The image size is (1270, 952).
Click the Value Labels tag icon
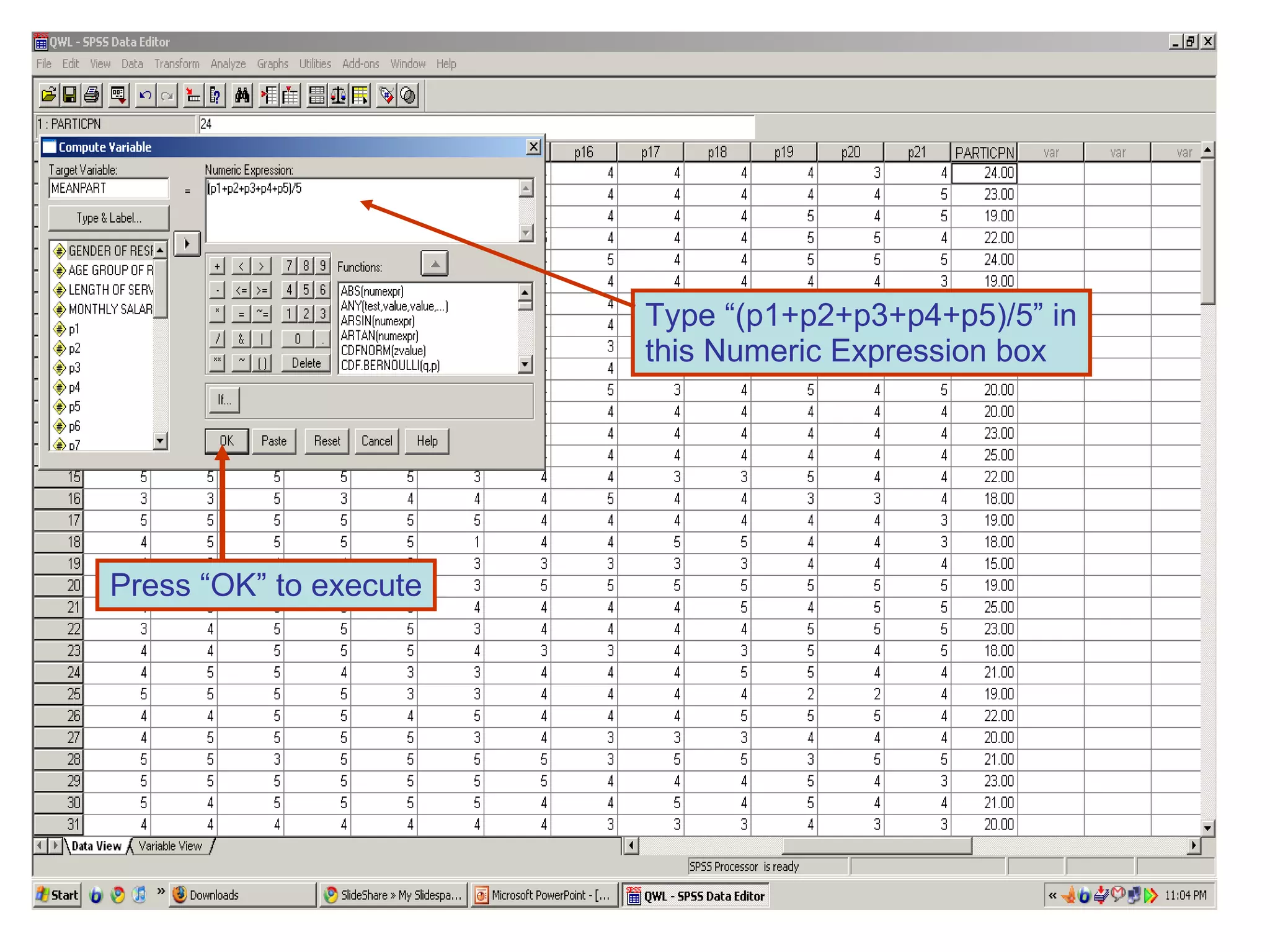(387, 95)
